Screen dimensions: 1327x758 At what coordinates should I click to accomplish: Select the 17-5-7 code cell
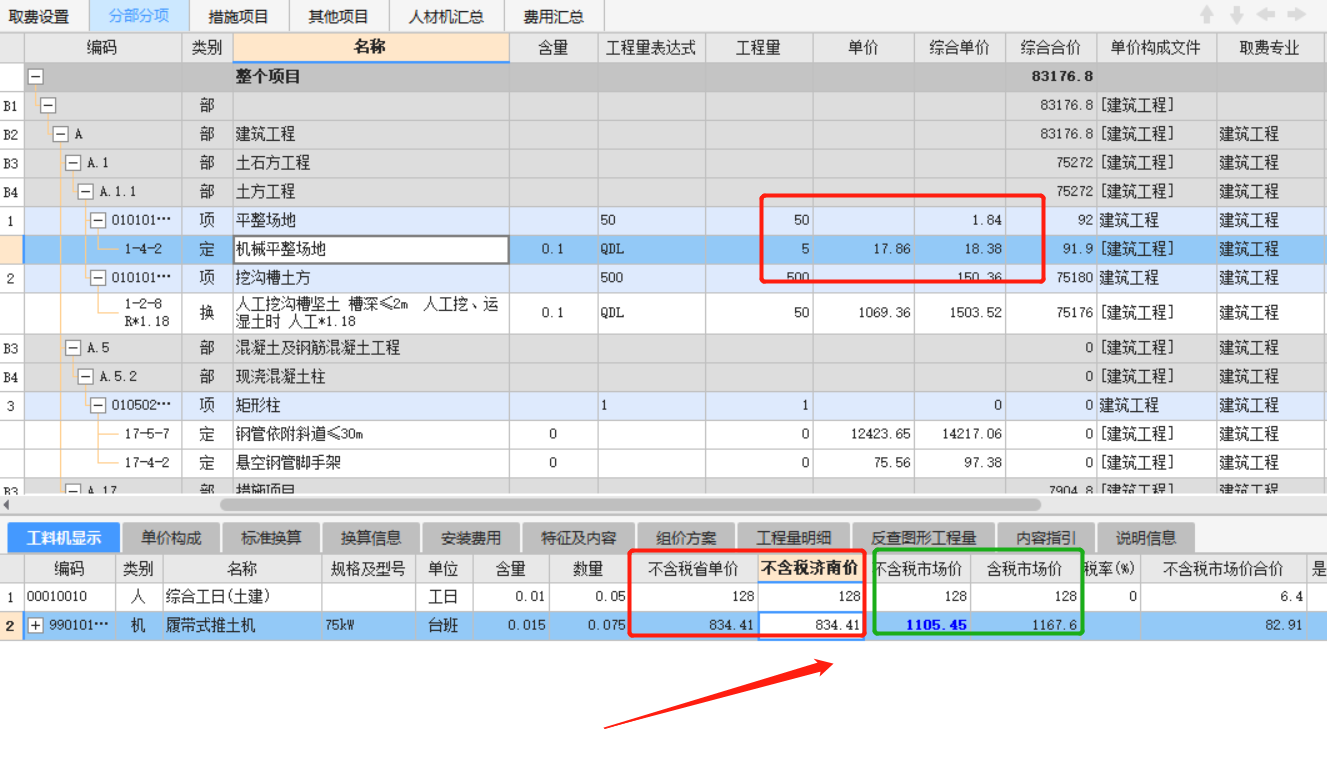pos(104,434)
